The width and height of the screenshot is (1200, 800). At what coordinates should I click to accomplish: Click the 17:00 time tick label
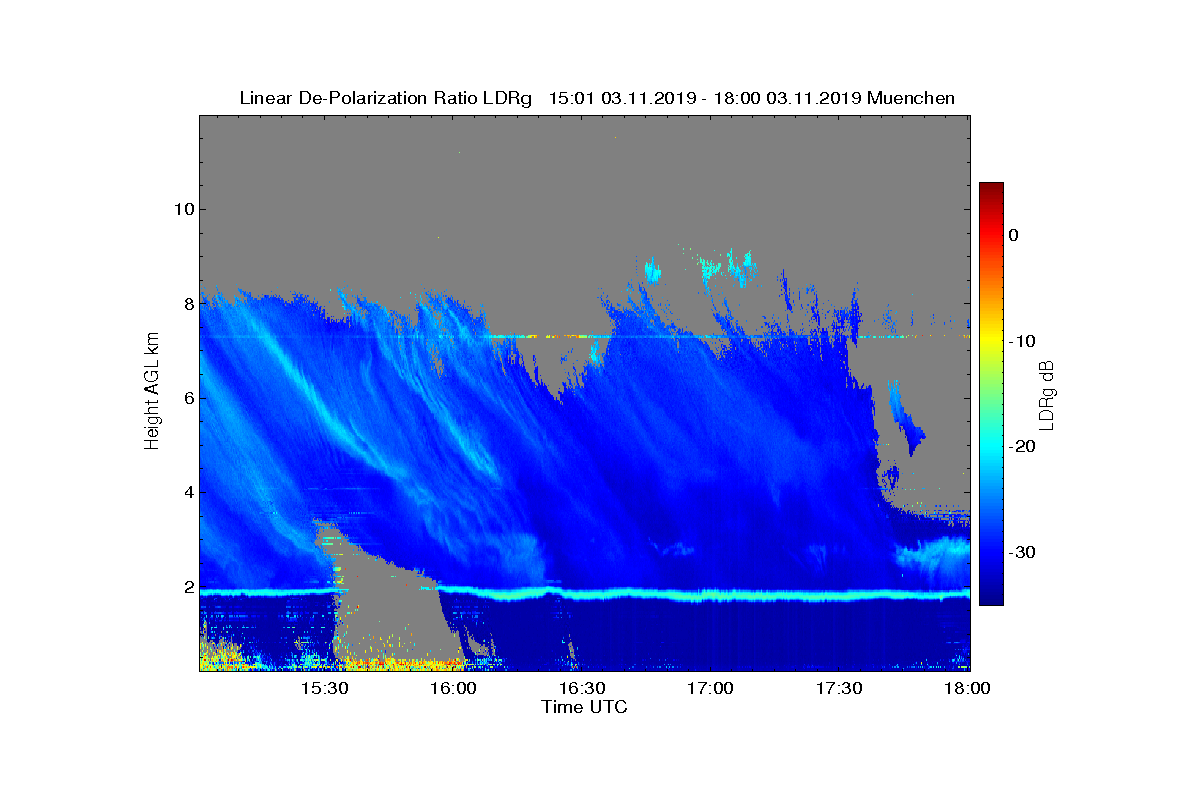point(710,688)
